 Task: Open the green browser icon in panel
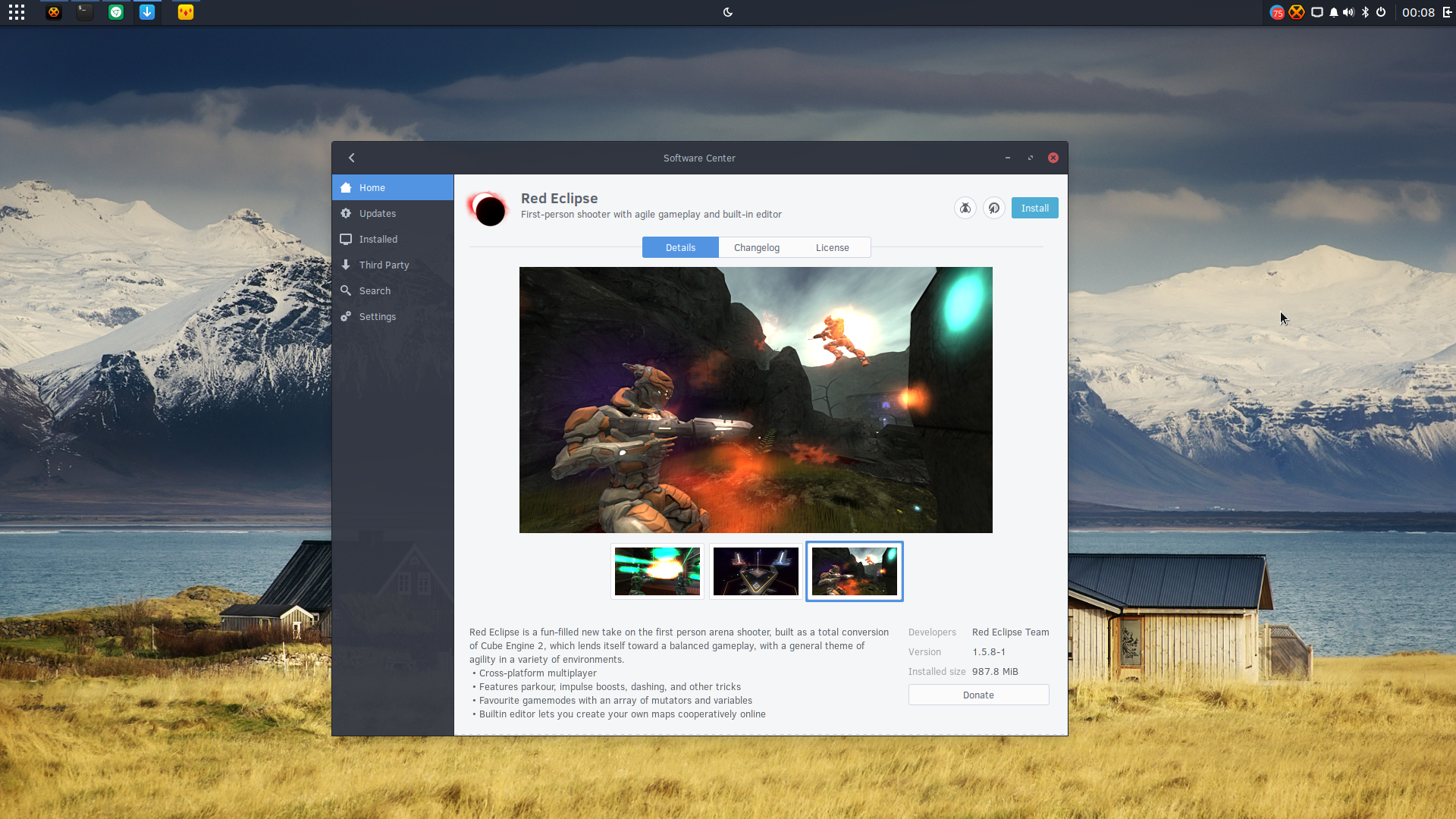point(116,12)
